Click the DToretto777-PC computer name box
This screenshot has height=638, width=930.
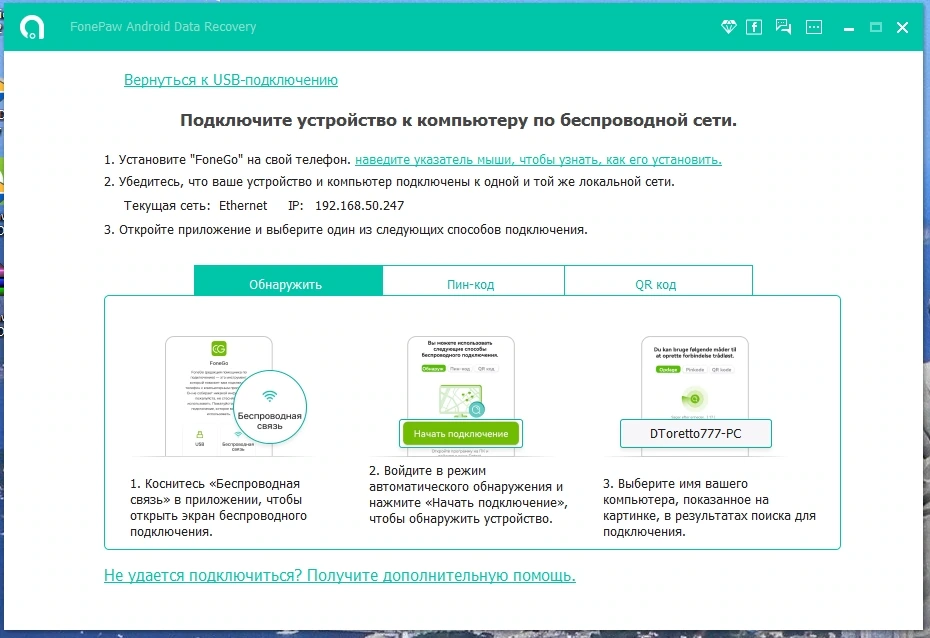point(695,433)
